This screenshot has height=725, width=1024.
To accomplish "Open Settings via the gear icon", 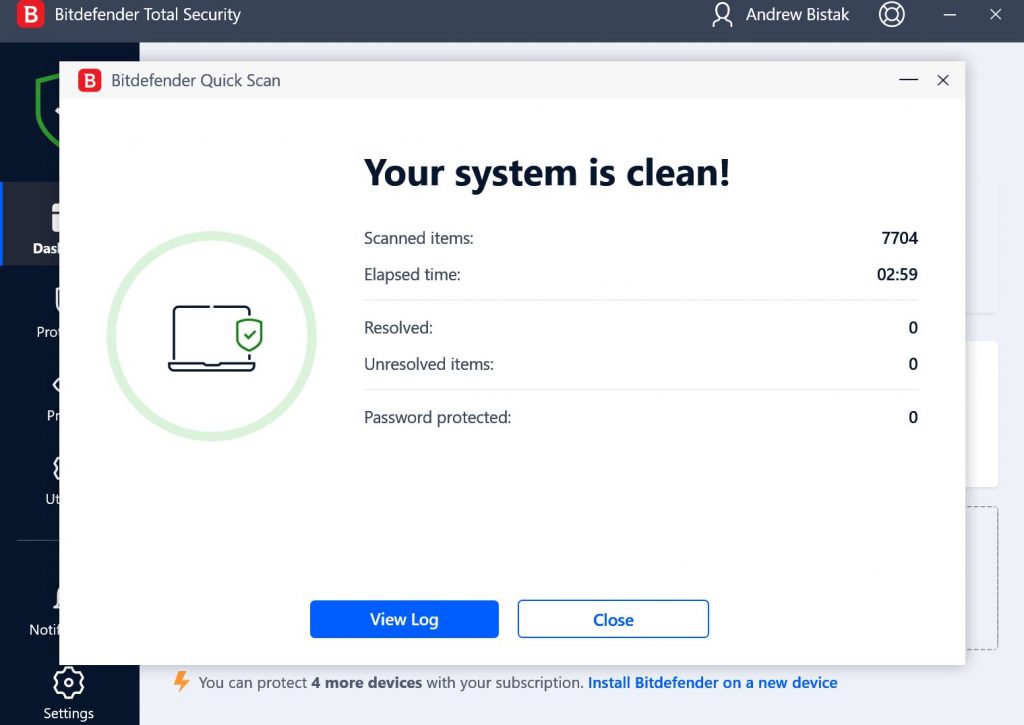I will click(x=68, y=680).
